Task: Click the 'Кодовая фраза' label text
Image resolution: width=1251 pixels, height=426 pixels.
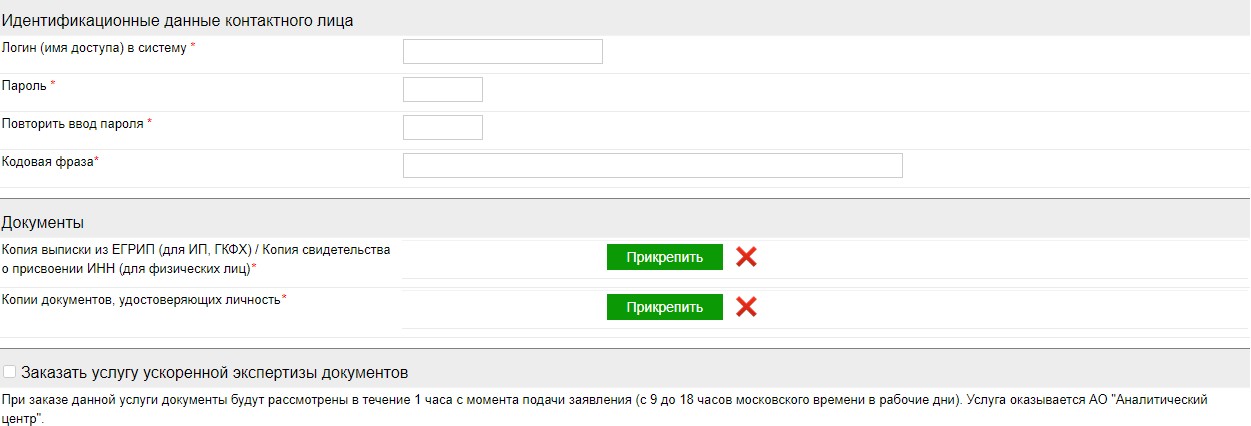Action: [x=47, y=161]
